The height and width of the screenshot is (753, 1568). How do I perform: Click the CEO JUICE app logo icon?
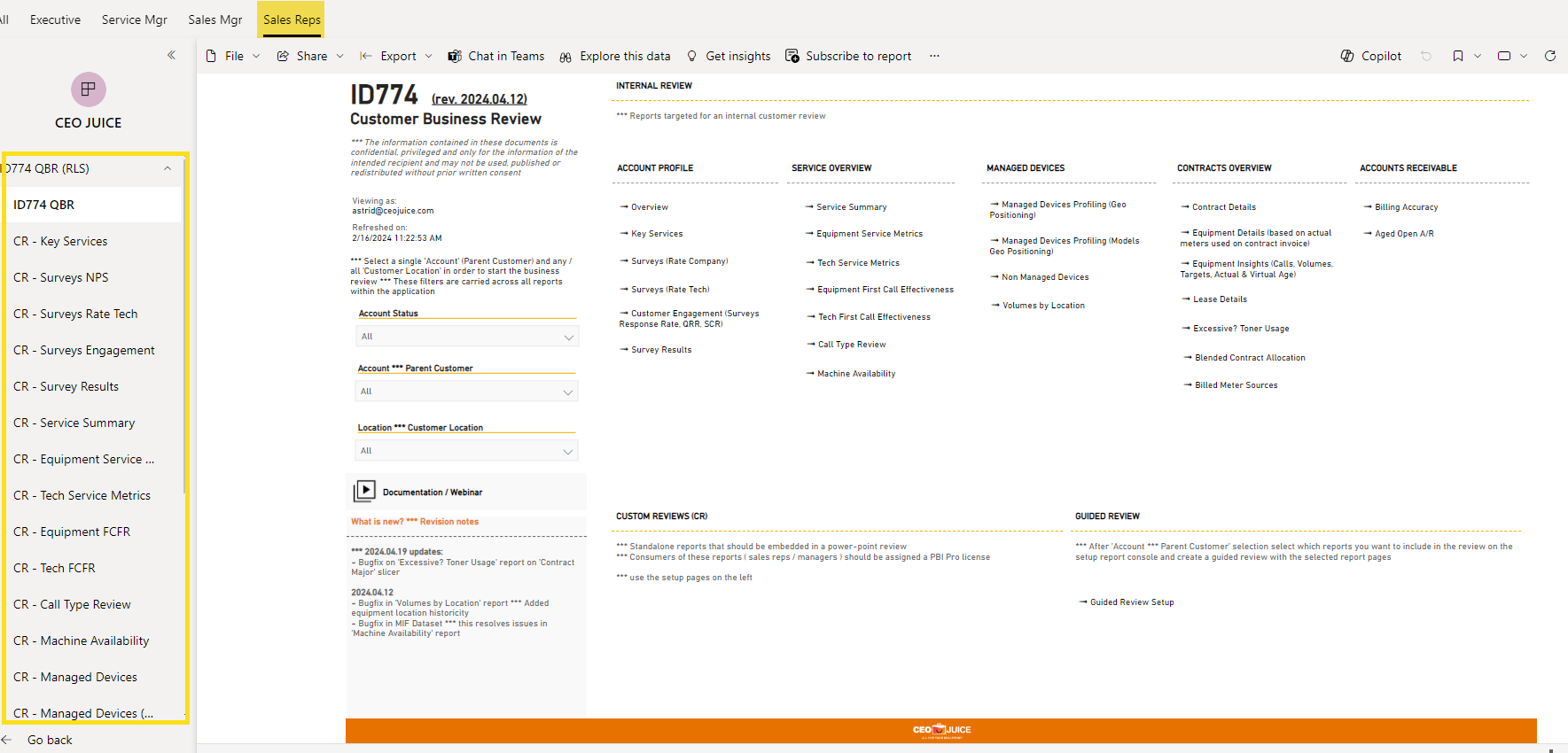88,89
